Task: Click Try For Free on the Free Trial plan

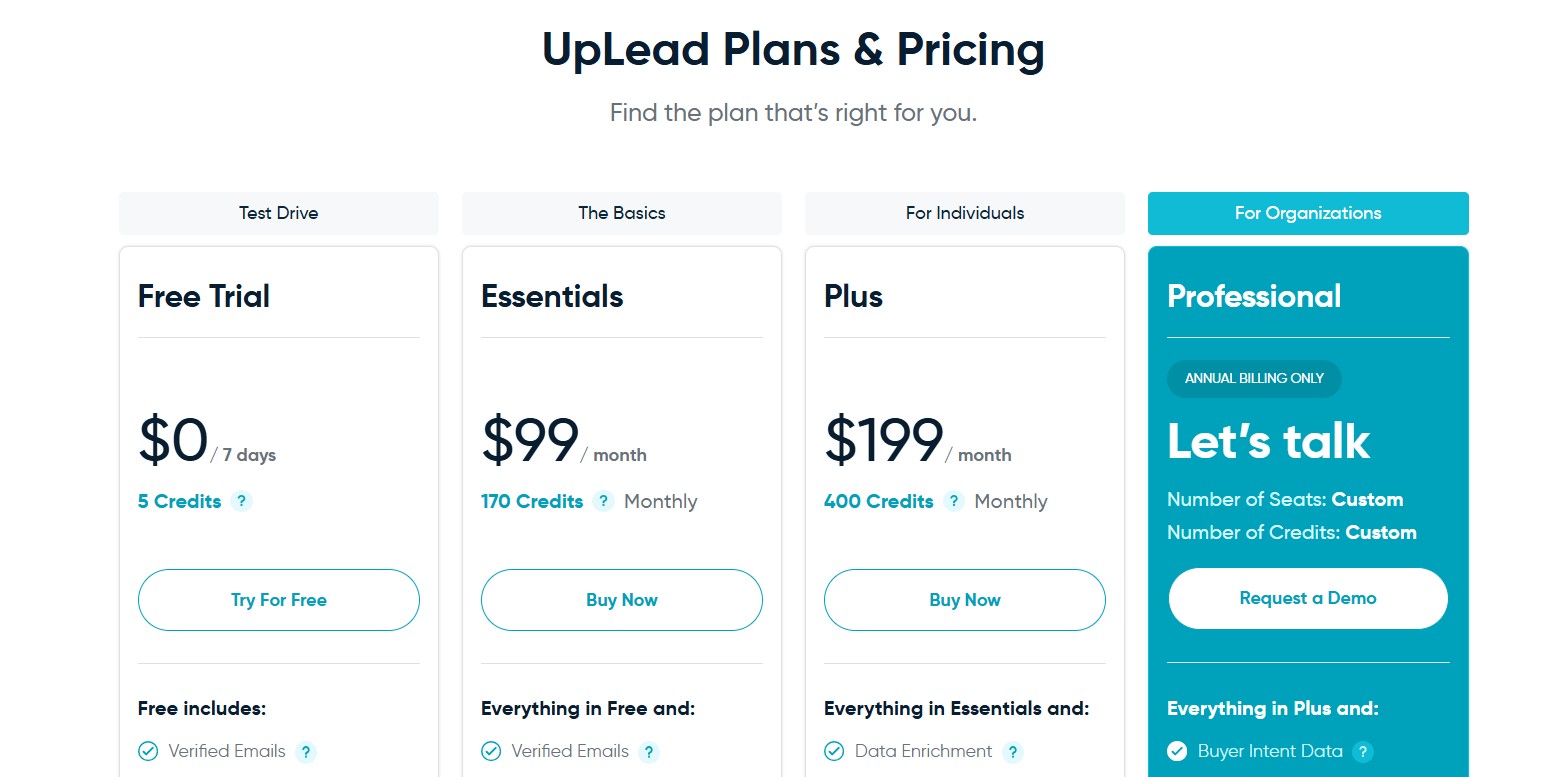Action: click(x=278, y=599)
